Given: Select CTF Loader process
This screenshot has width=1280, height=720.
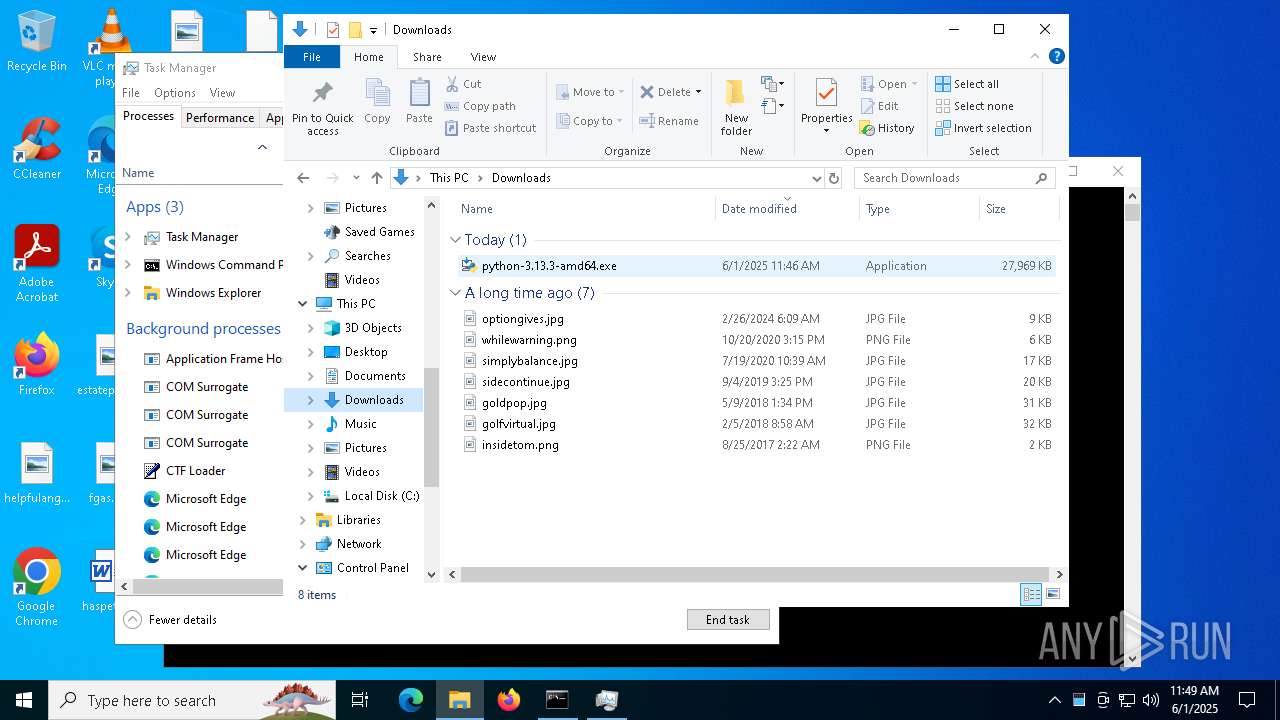Looking at the screenshot, I should [x=195, y=471].
